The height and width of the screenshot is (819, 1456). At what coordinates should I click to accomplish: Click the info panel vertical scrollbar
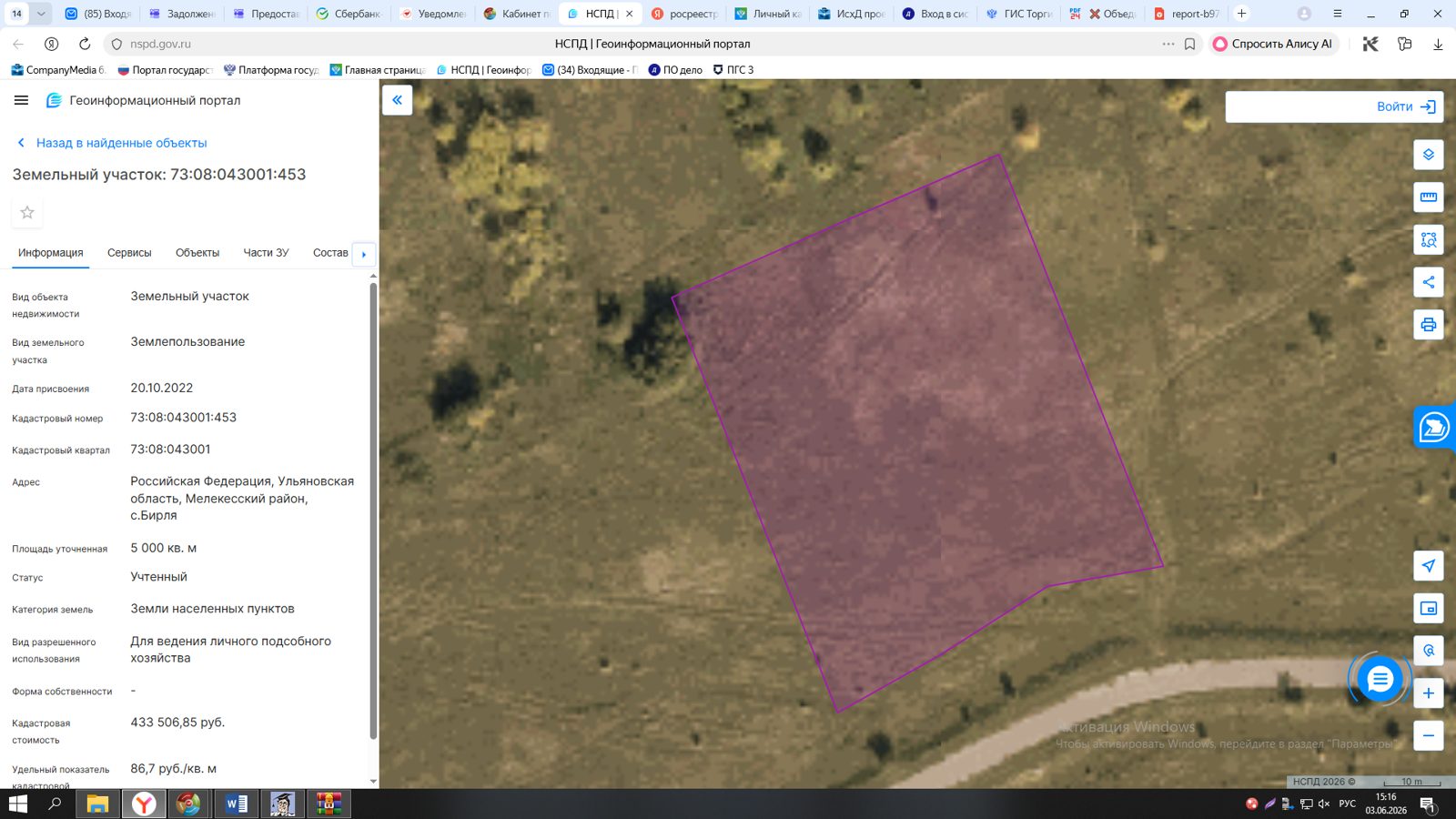pyautogui.click(x=373, y=510)
